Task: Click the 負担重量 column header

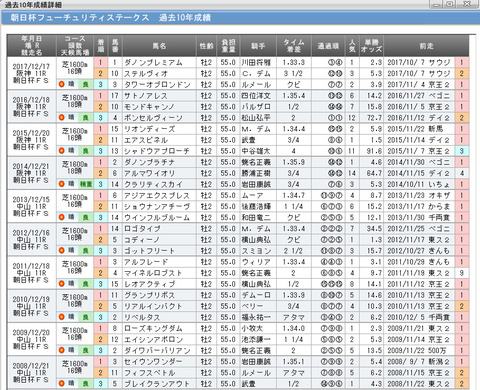Action: click(x=228, y=46)
